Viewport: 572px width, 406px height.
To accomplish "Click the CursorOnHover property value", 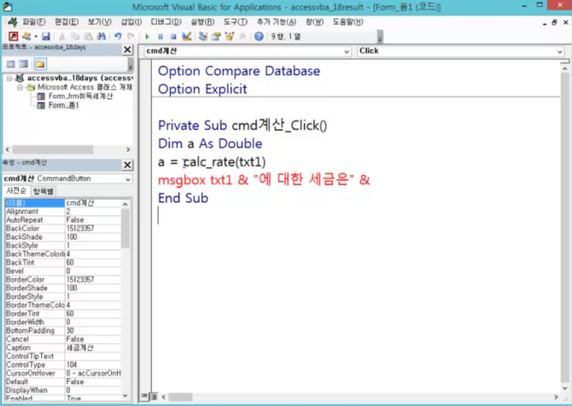I will 93,373.
